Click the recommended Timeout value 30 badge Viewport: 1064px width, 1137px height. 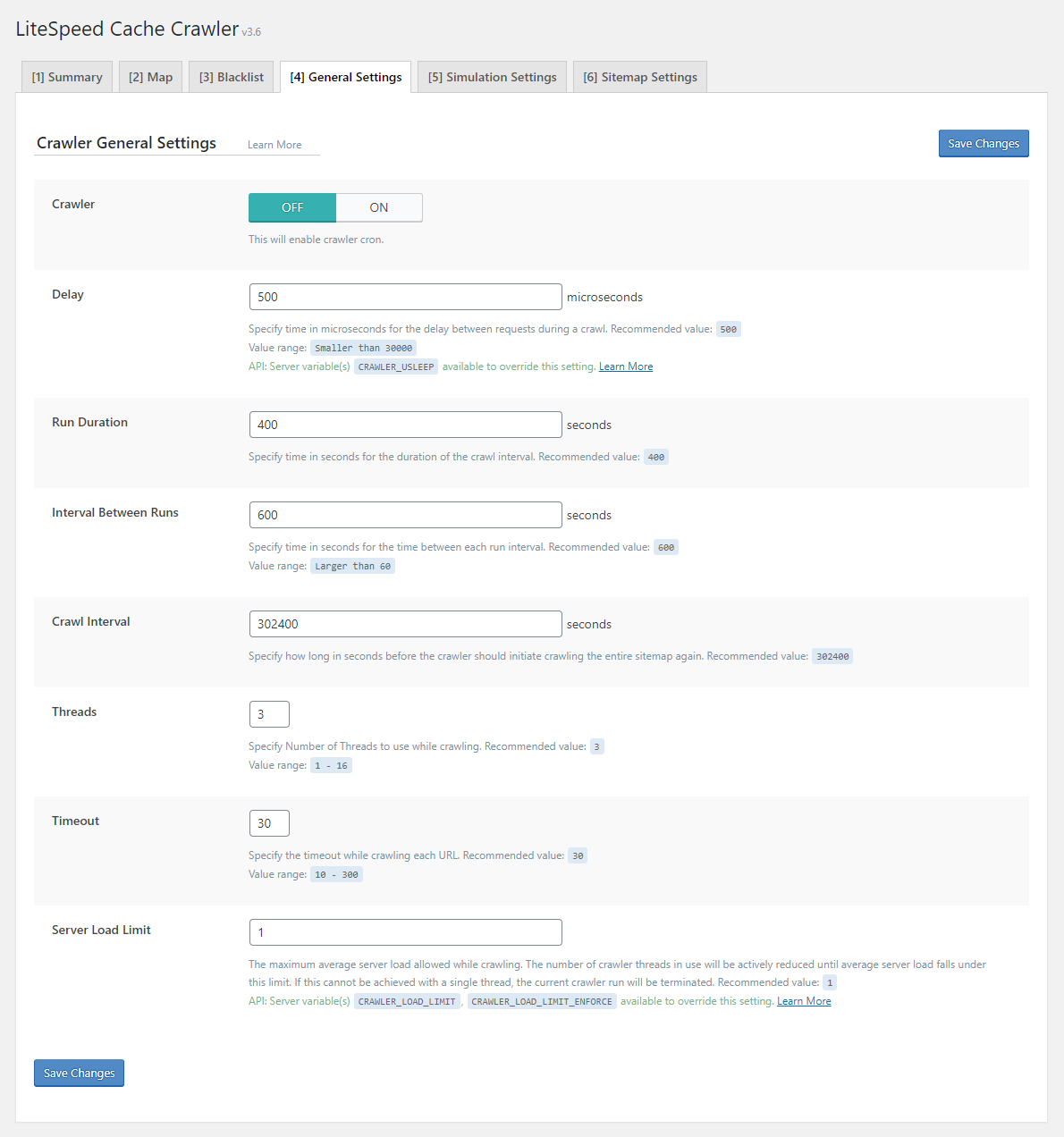point(578,855)
